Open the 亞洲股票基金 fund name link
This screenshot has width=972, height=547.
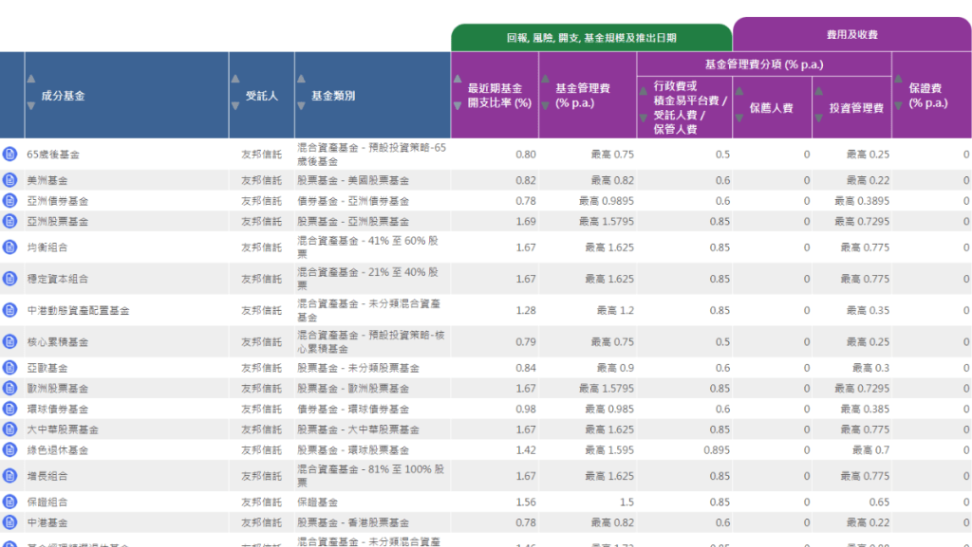[57, 221]
